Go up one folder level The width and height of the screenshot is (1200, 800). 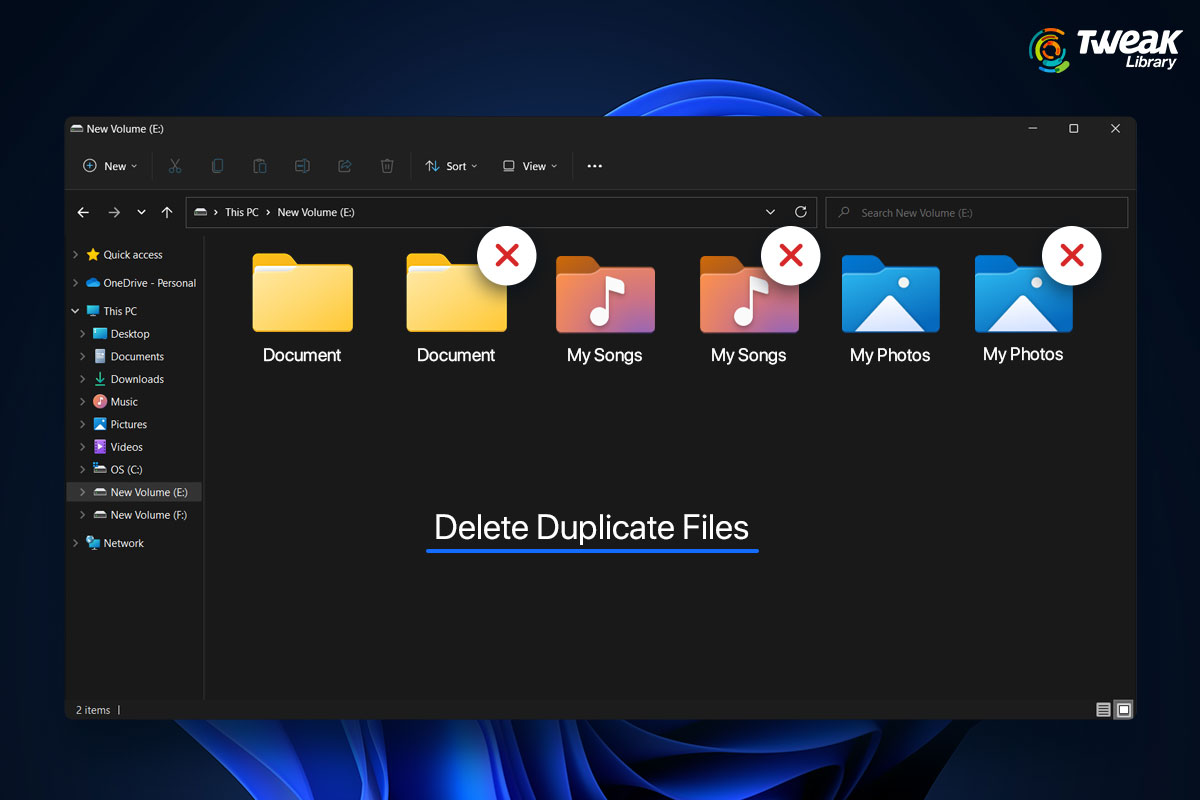167,212
